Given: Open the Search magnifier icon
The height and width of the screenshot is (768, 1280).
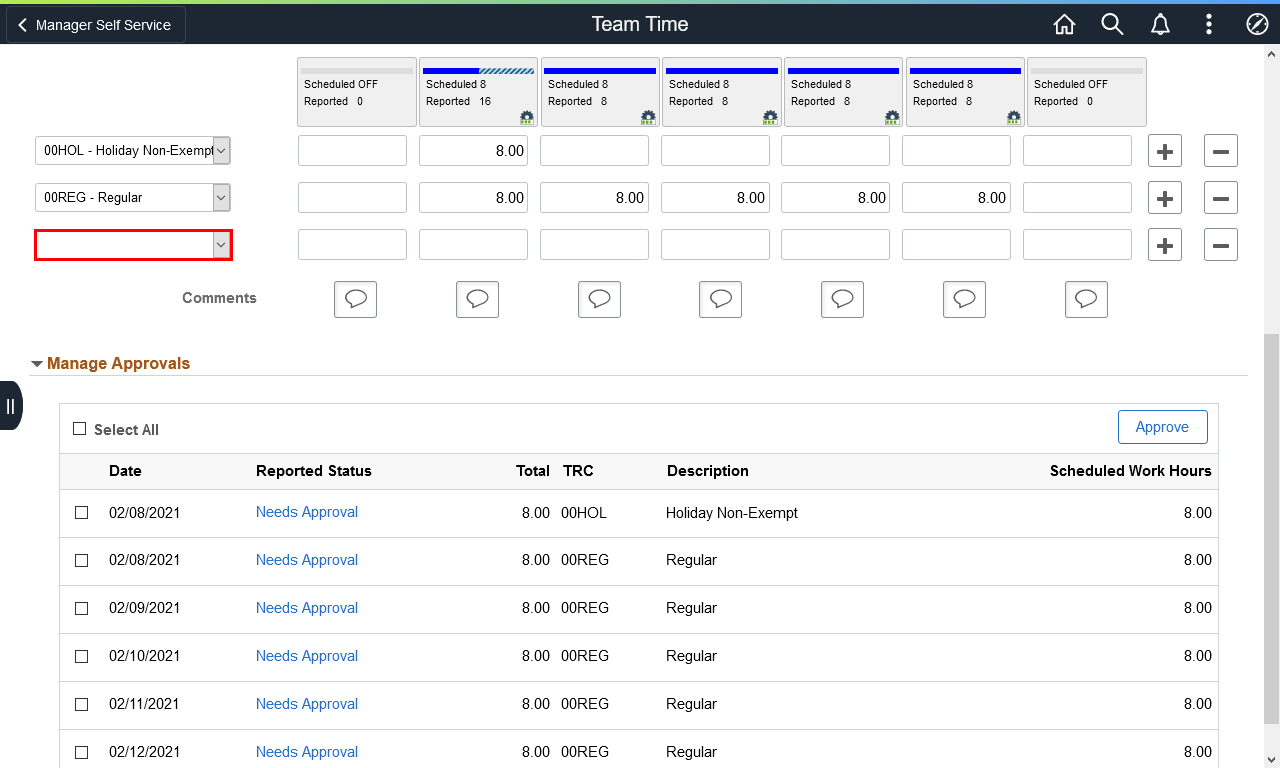Looking at the screenshot, I should click(x=1112, y=24).
